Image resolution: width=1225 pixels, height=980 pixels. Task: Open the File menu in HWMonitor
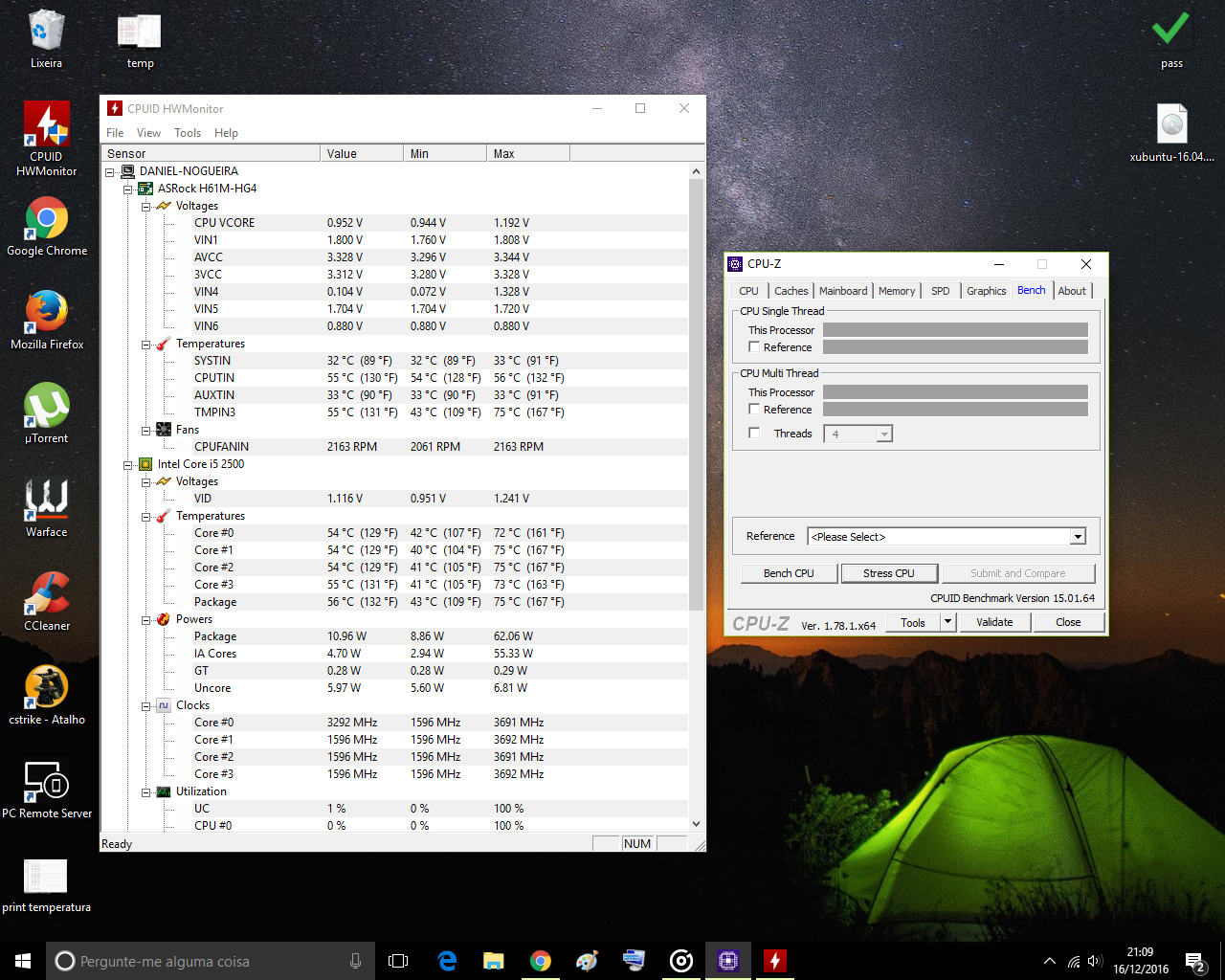115,133
